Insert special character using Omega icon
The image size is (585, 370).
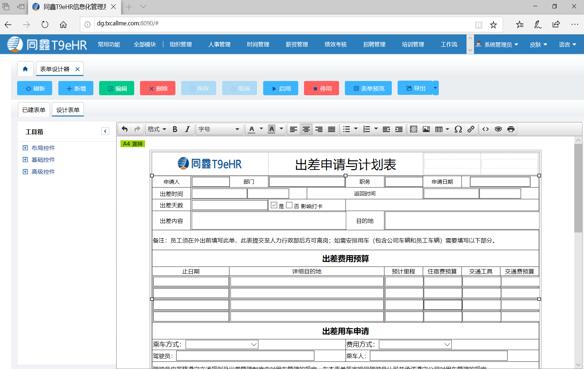coord(458,129)
